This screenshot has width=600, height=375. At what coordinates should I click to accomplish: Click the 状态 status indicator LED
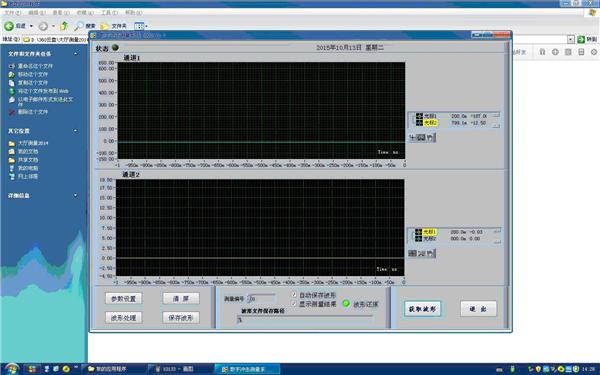[115, 47]
